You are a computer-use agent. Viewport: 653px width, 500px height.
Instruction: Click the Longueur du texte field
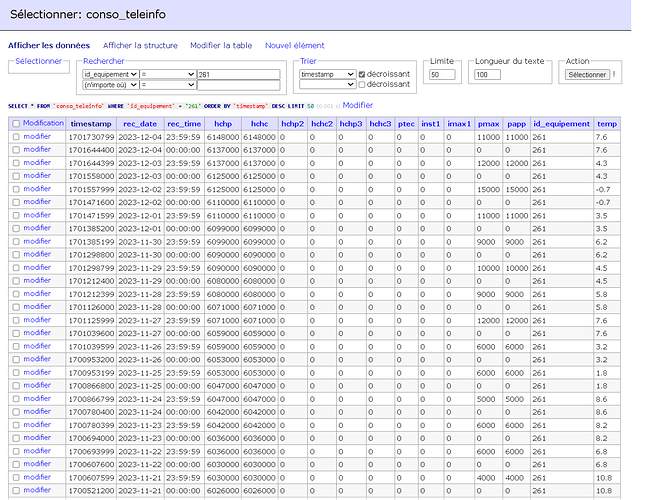pyautogui.click(x=487, y=75)
